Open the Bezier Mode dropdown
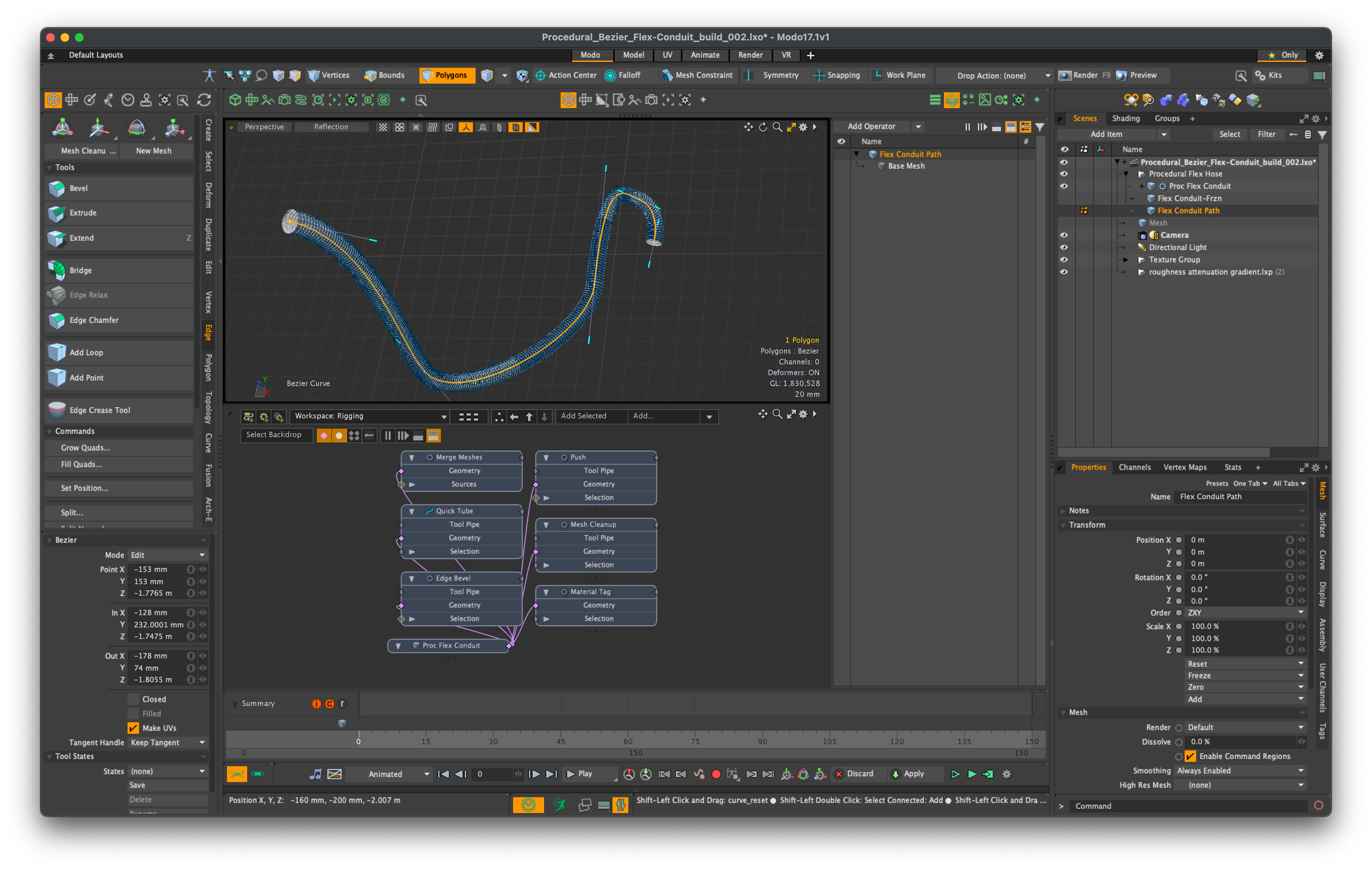The image size is (1372, 870). pyautogui.click(x=168, y=555)
